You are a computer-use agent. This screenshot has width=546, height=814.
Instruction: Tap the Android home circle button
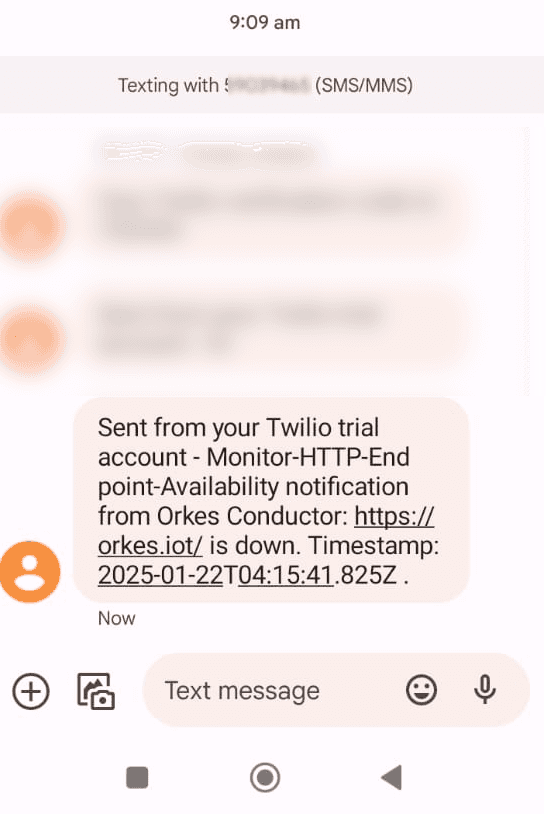265,777
